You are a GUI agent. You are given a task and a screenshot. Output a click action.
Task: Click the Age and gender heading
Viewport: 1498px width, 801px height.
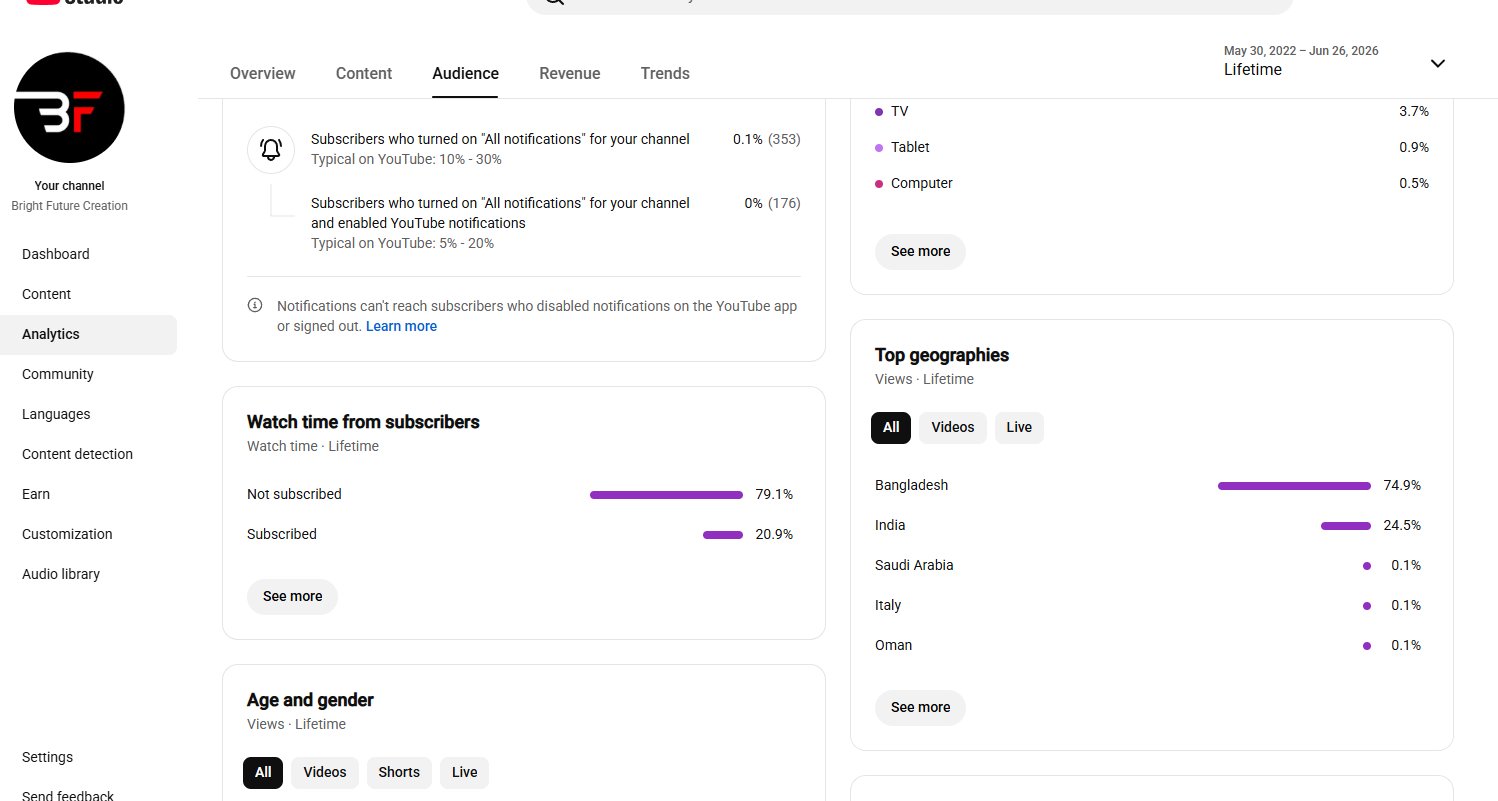(x=310, y=700)
